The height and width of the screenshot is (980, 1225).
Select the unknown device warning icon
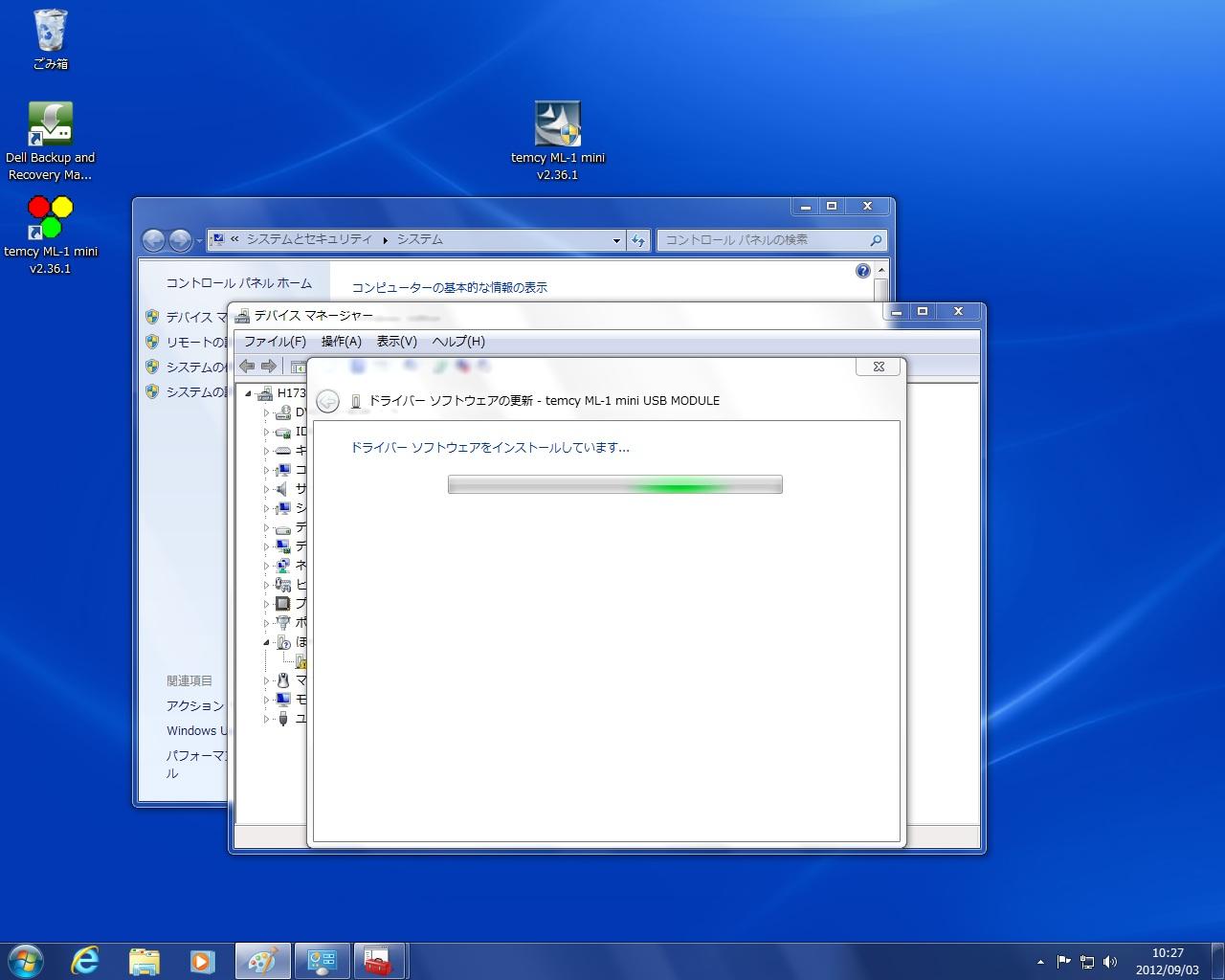[x=301, y=661]
